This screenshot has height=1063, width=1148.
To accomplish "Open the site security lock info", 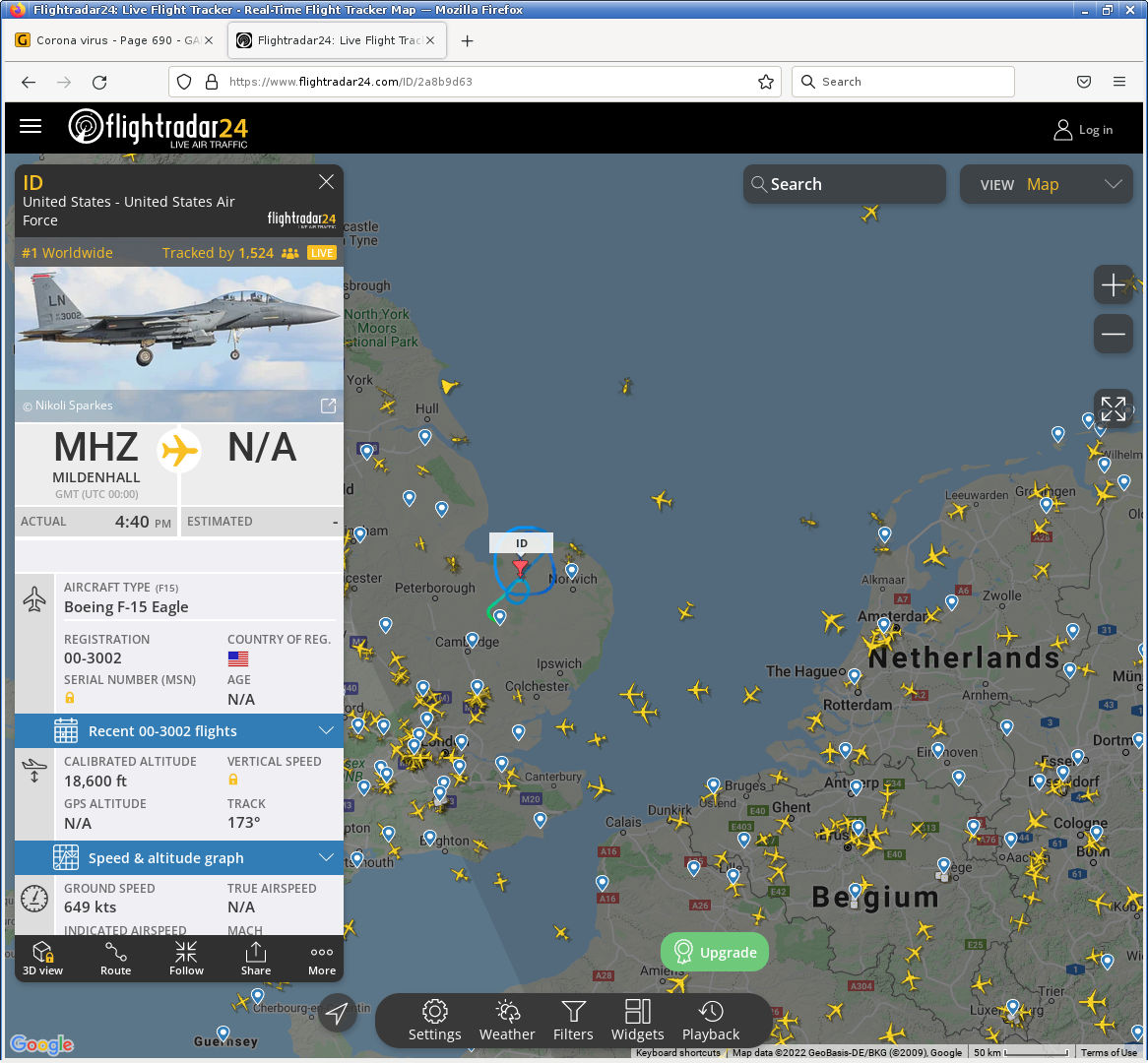I will [212, 82].
